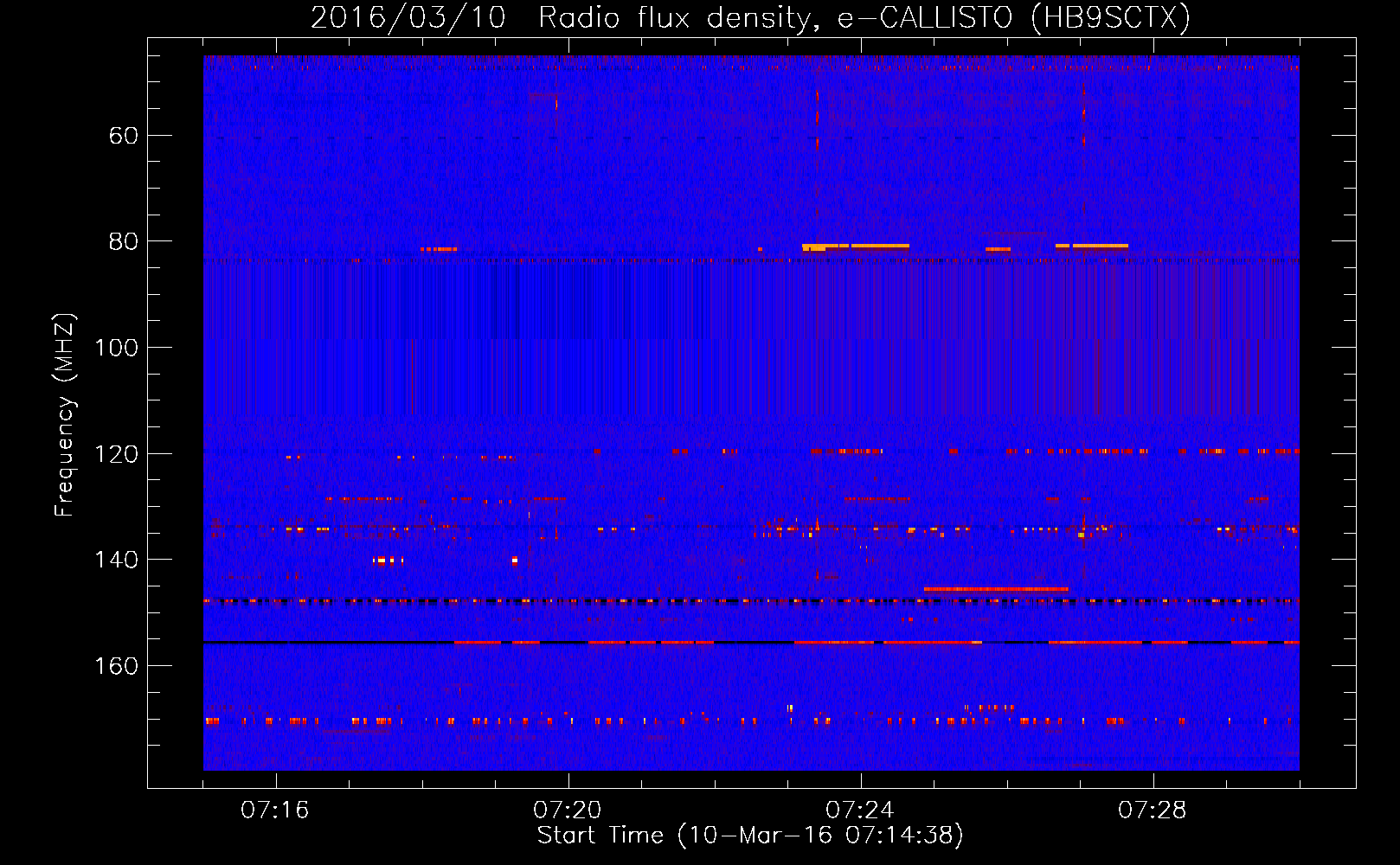Click the 07:20 time tick label

[x=568, y=811]
